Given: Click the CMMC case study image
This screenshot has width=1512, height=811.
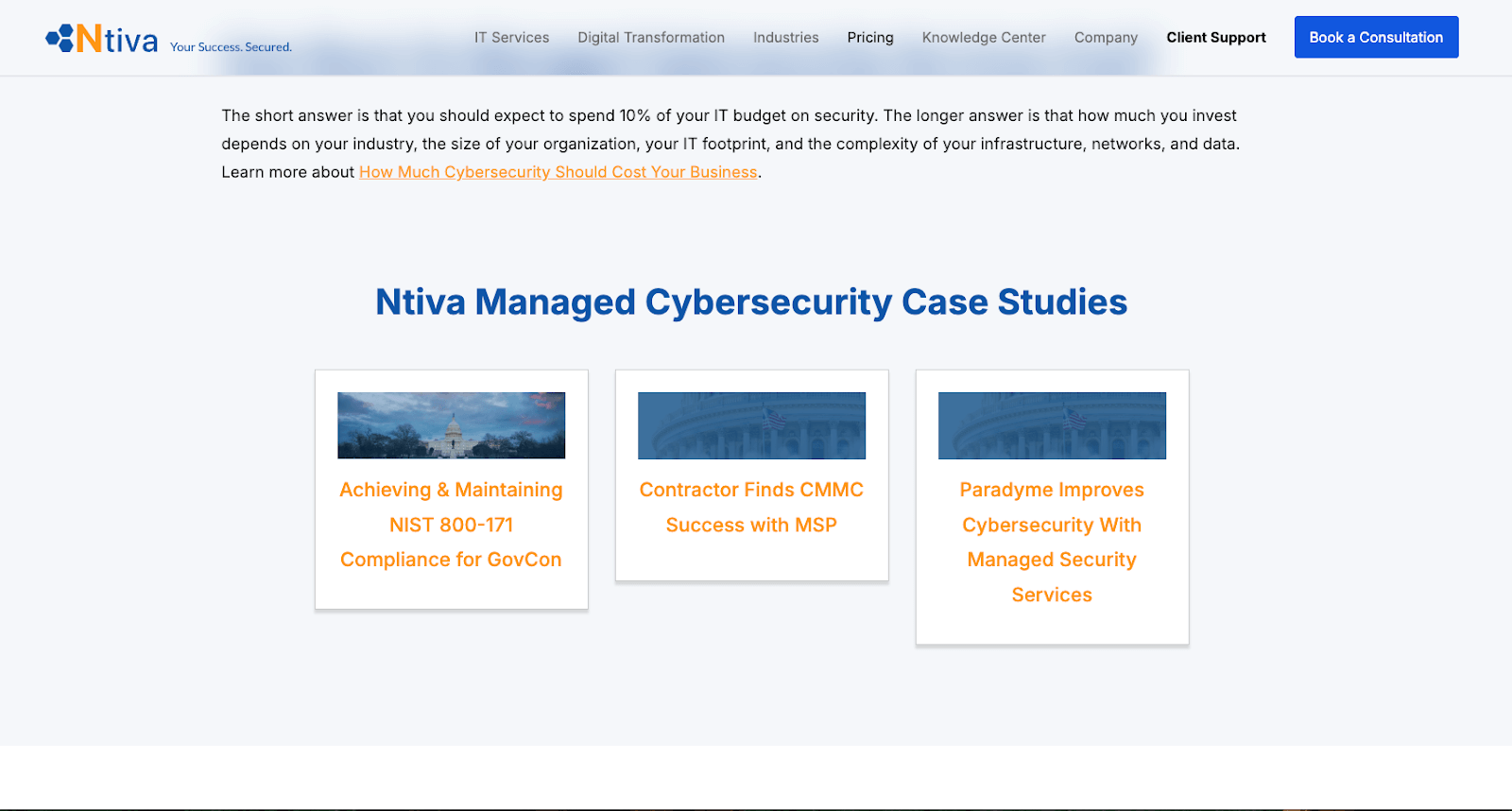Looking at the screenshot, I should click(x=752, y=425).
